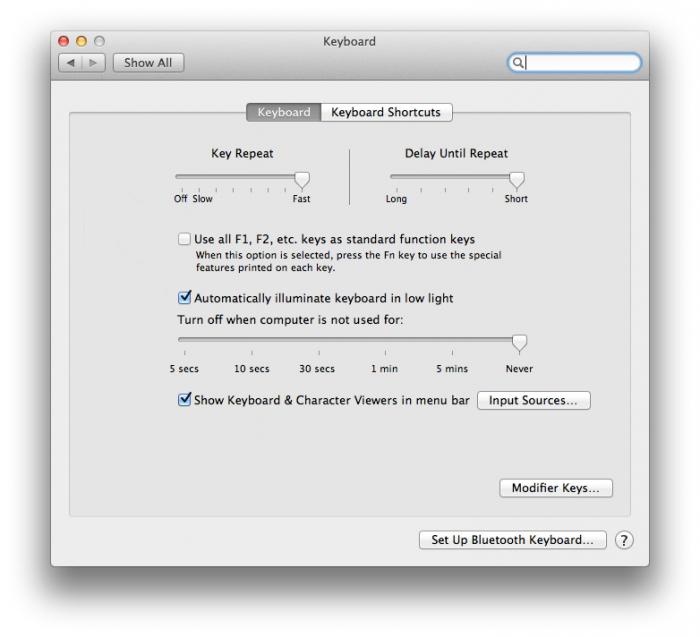
Task: Focus the search input field
Action: 580,63
